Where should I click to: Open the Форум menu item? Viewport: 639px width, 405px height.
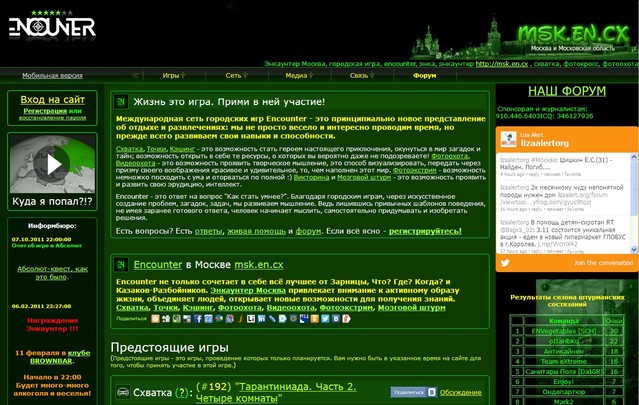point(425,75)
